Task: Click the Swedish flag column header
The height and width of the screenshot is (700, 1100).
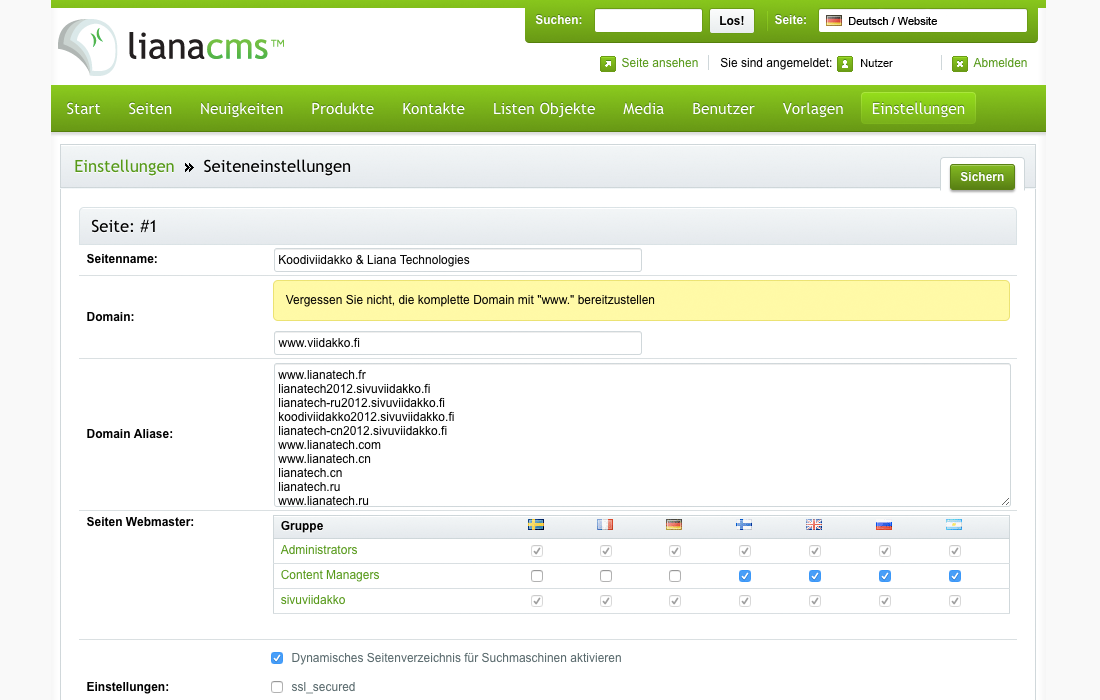Action: (x=536, y=525)
